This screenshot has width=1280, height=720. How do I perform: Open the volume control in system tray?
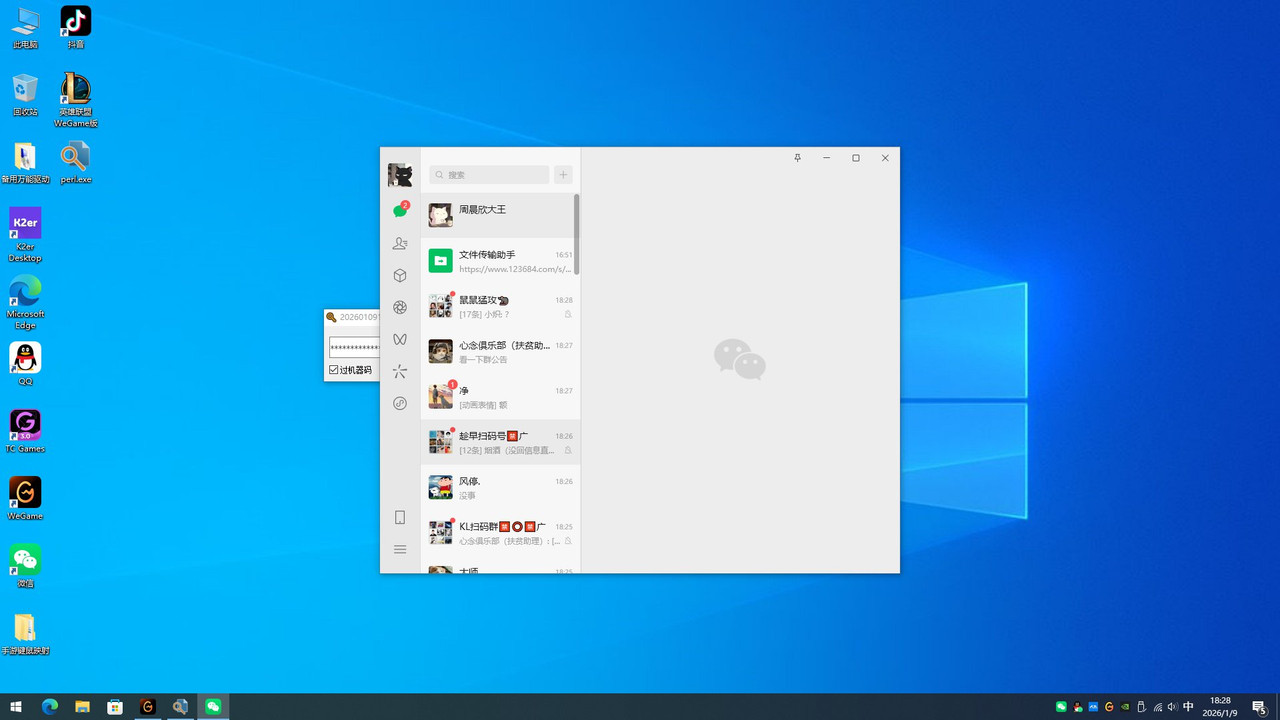tap(1173, 707)
